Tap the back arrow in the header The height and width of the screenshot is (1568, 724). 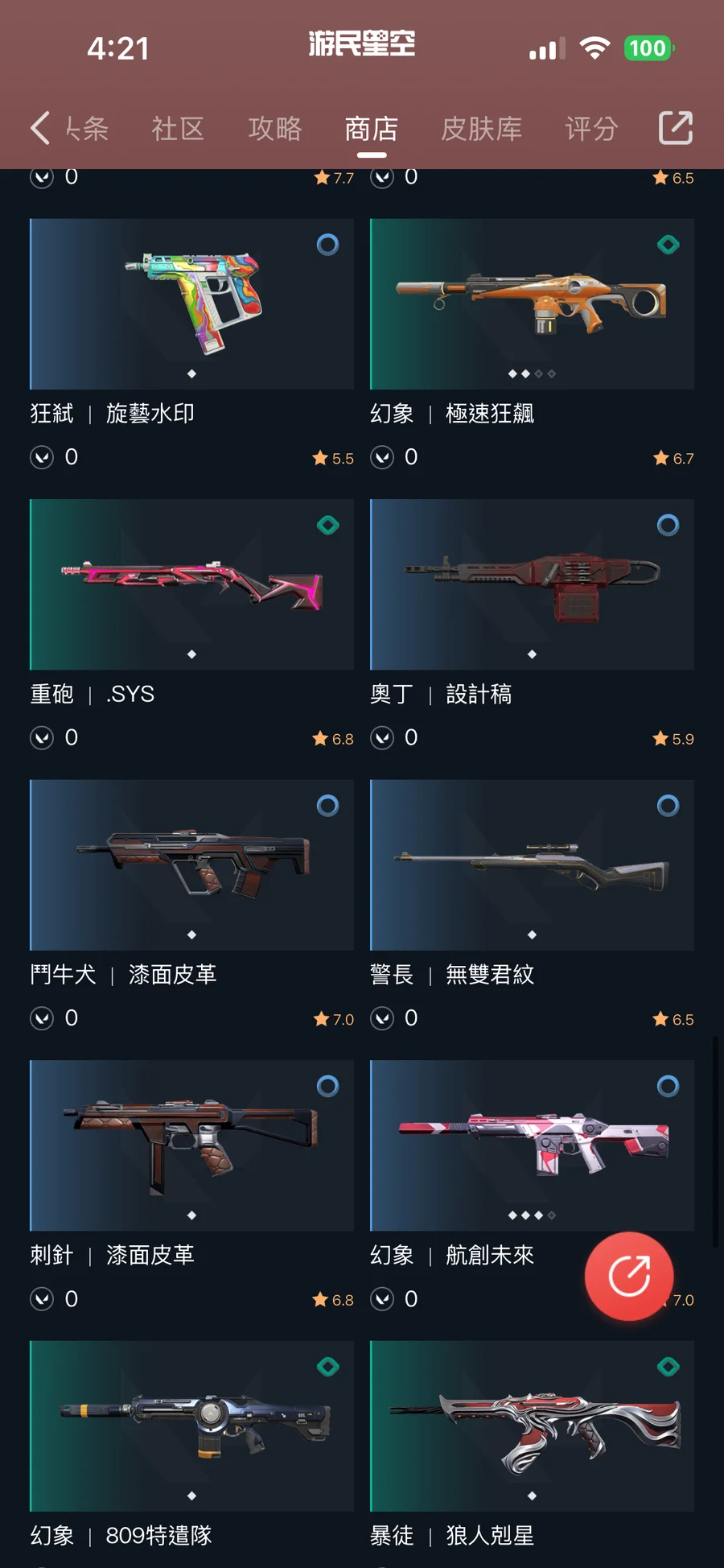tap(40, 128)
